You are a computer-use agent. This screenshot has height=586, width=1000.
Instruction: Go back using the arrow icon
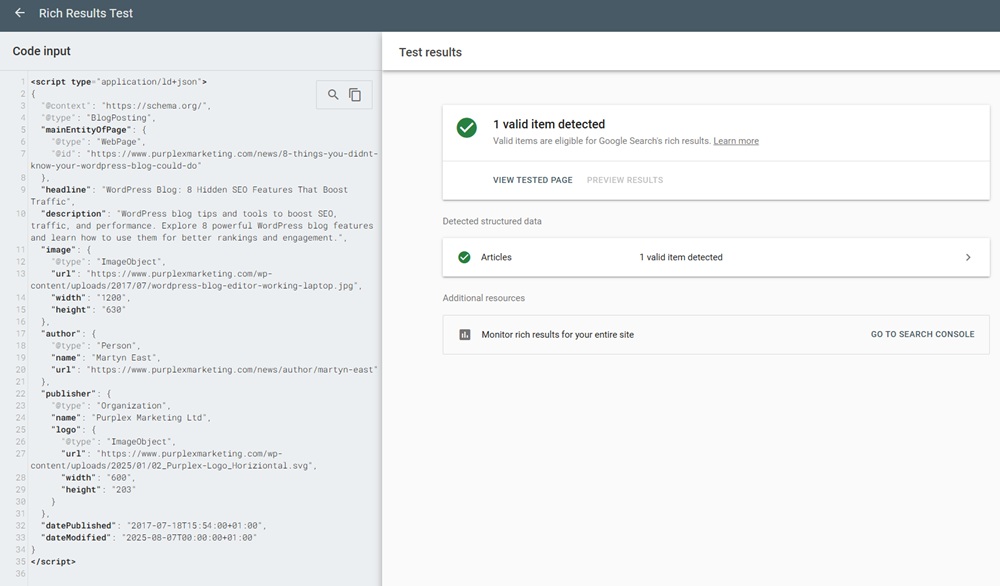pos(20,13)
